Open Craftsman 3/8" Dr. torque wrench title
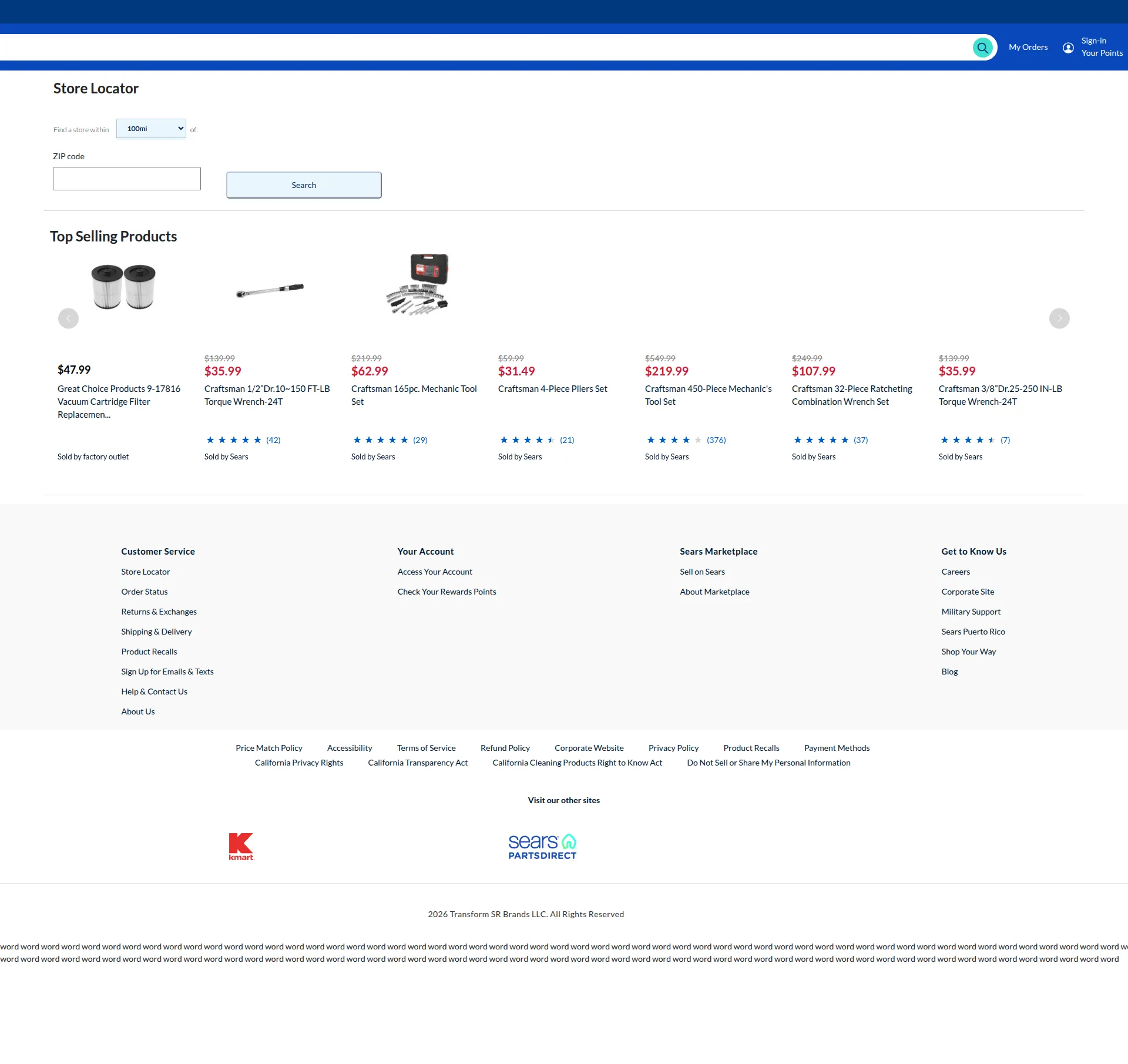 point(1001,395)
